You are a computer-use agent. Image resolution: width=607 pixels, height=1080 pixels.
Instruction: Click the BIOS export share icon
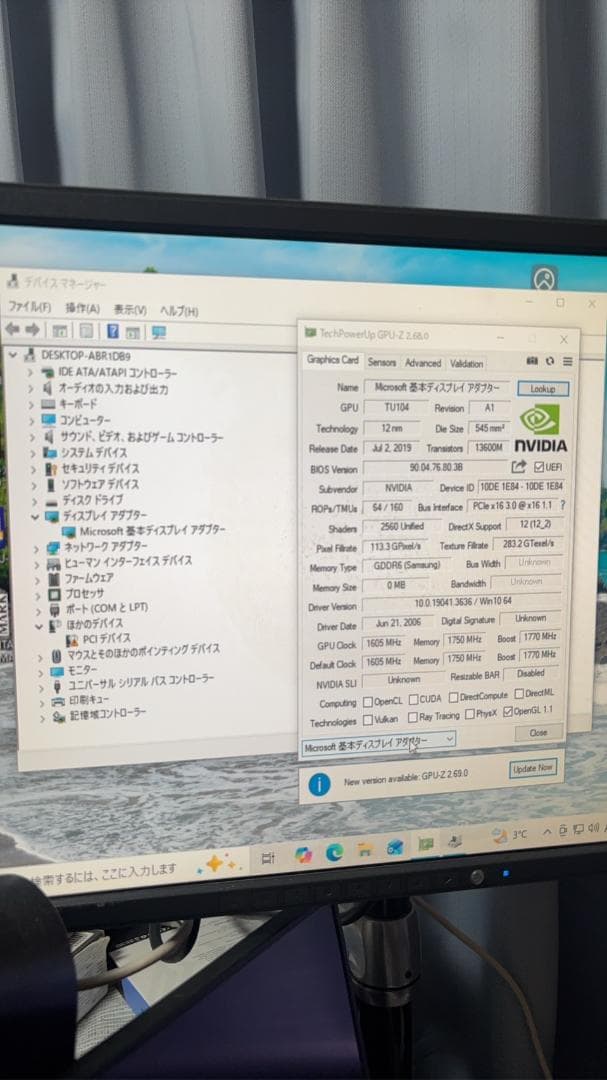[519, 466]
